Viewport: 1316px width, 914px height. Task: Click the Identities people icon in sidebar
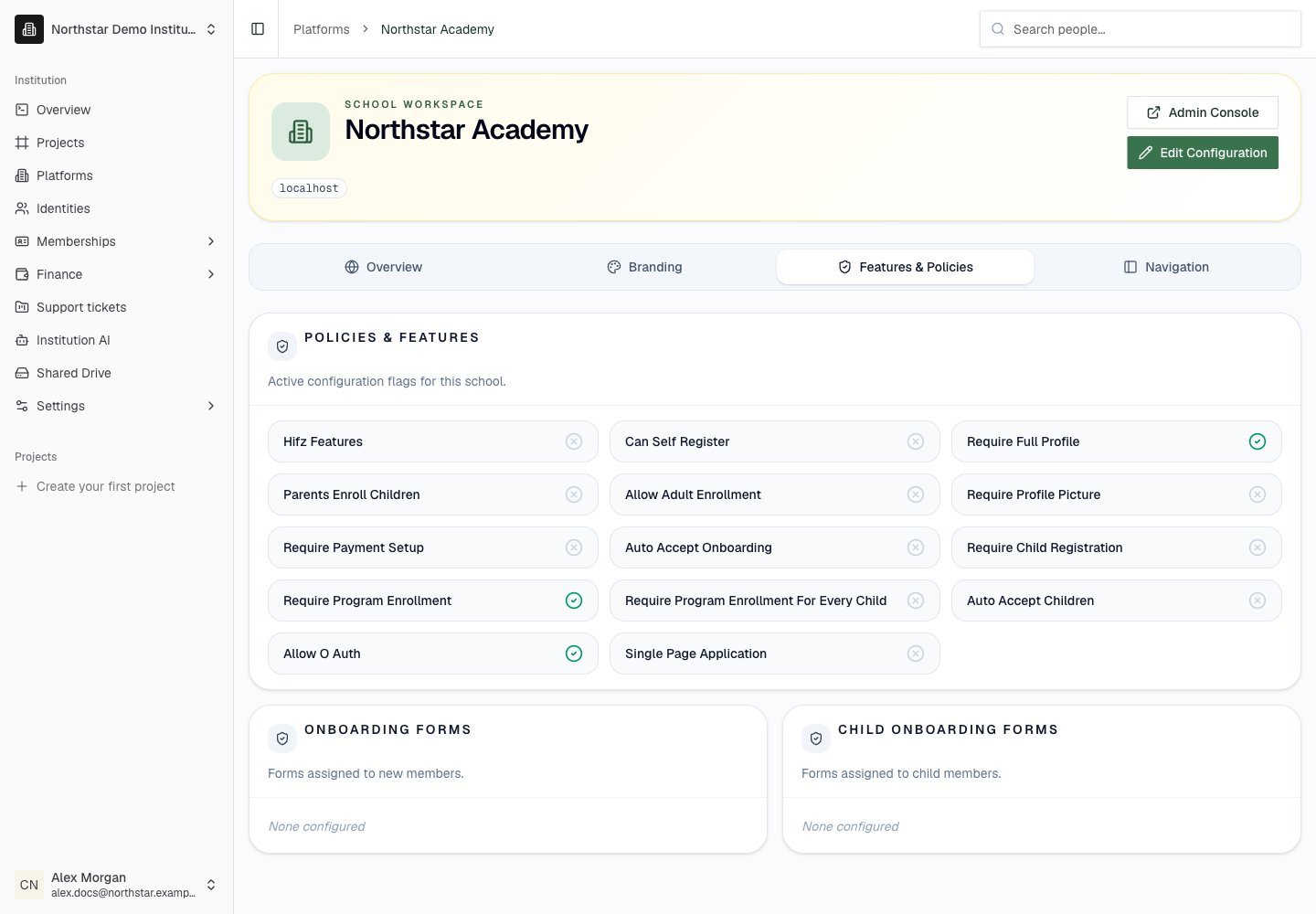click(x=22, y=208)
